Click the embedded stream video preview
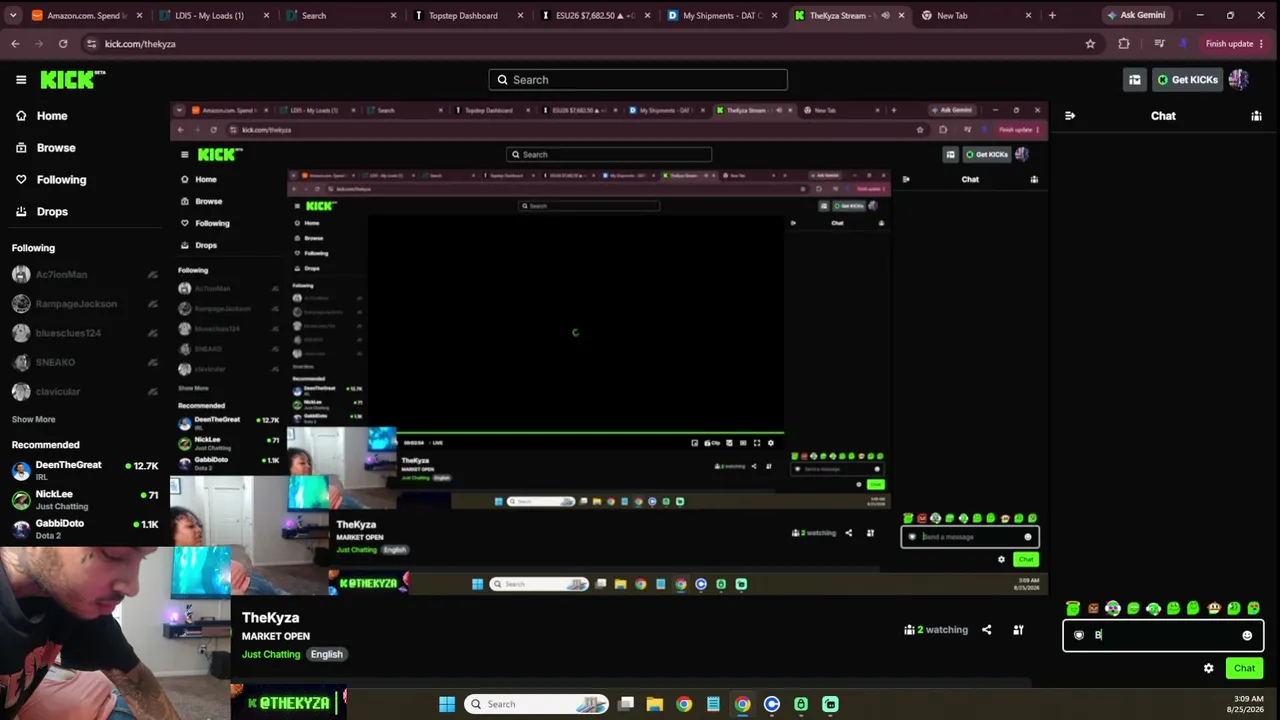1280x720 pixels. coord(608,348)
